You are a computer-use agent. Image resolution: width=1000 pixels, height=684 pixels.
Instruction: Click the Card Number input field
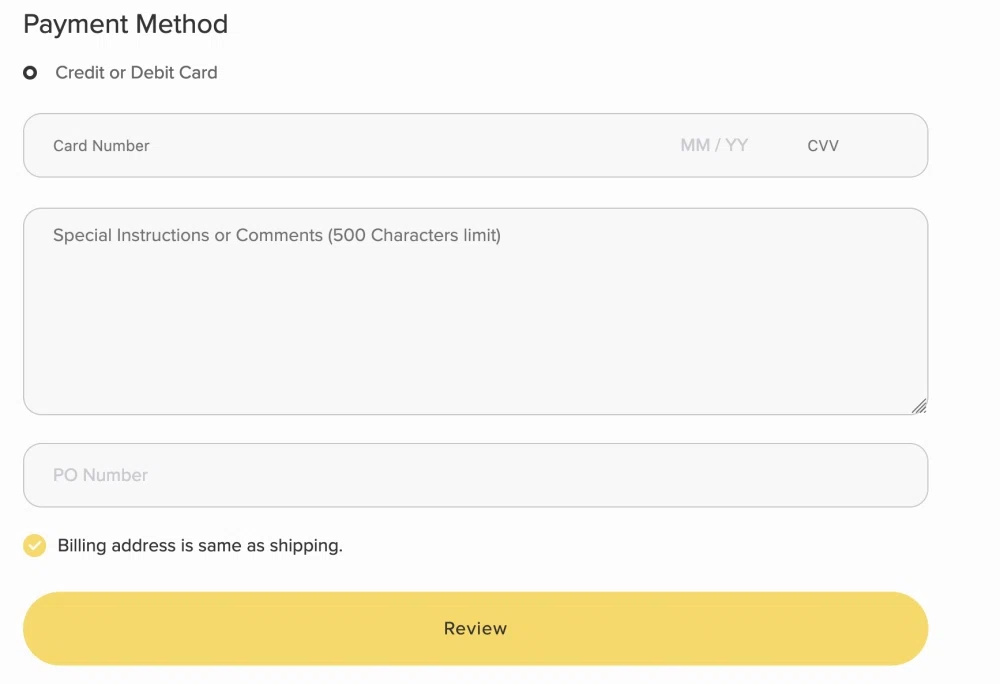coord(300,145)
